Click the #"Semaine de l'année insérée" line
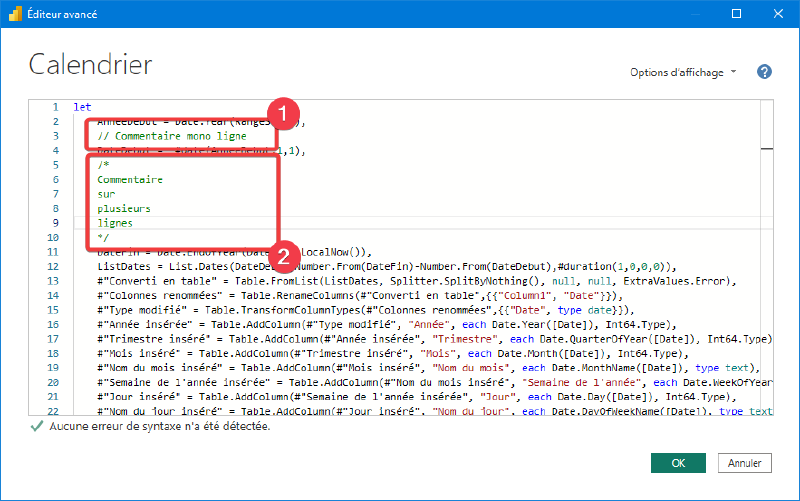This screenshot has height=501, width=800. click(x=435, y=383)
